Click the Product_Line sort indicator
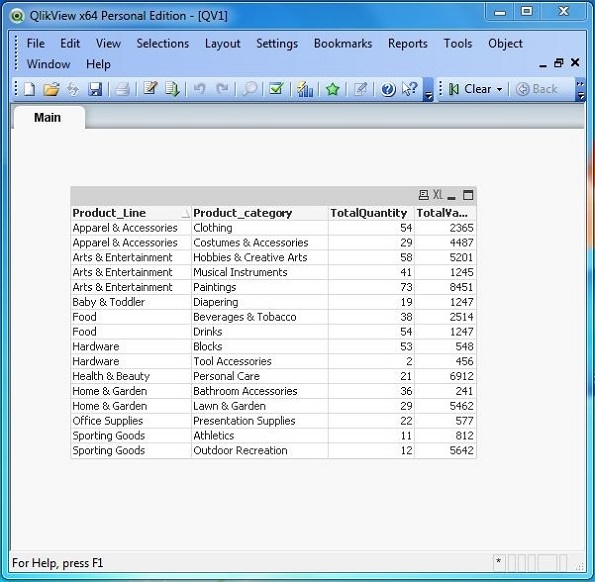The height and width of the screenshot is (582, 595). (x=186, y=215)
